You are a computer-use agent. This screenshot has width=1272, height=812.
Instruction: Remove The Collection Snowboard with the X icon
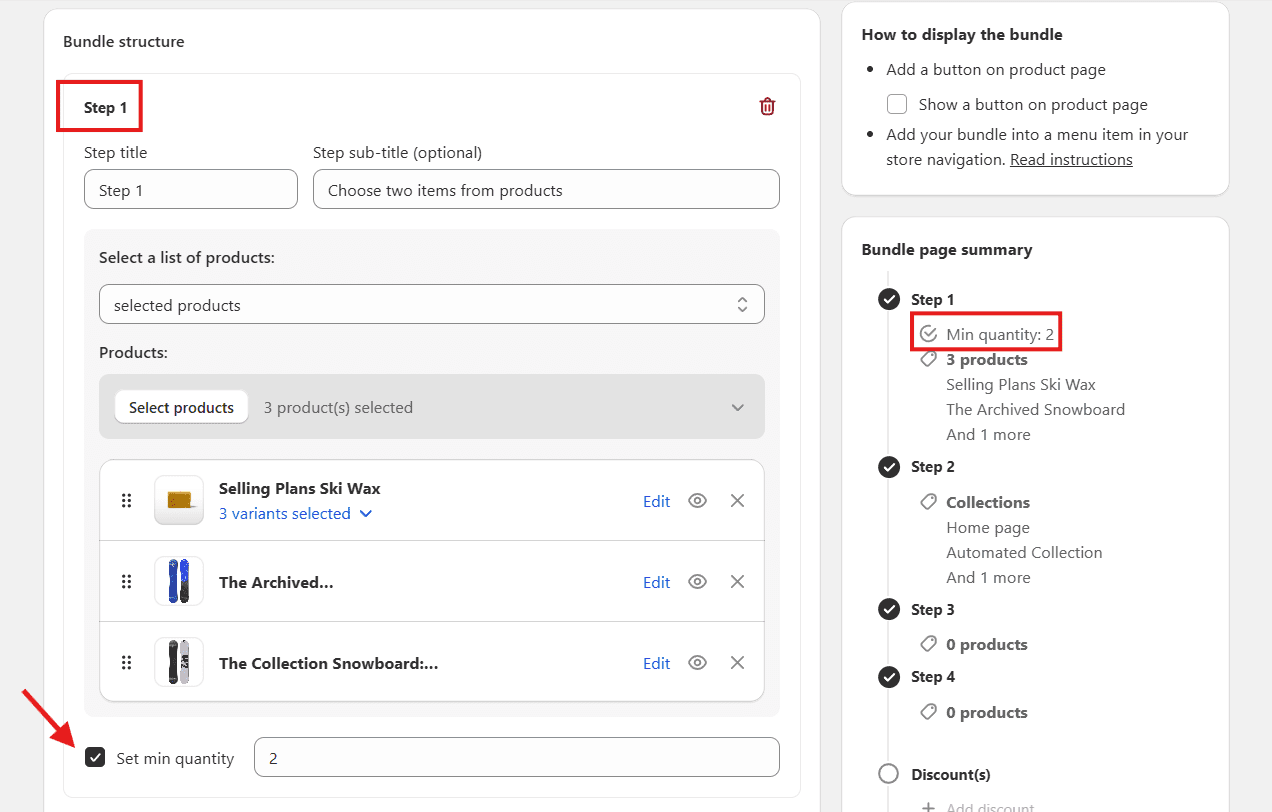tap(737, 663)
